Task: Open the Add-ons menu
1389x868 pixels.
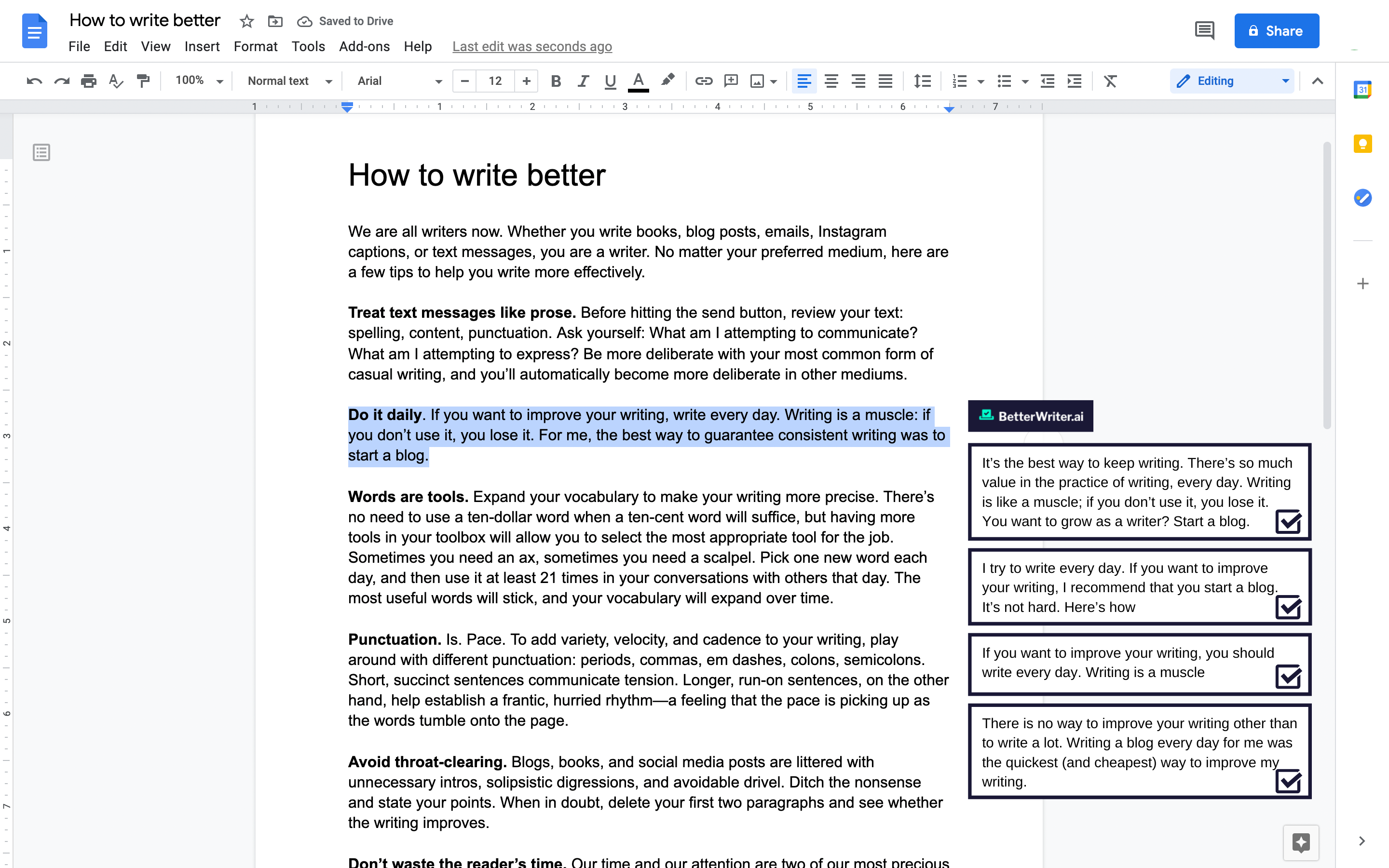Action: [x=364, y=46]
